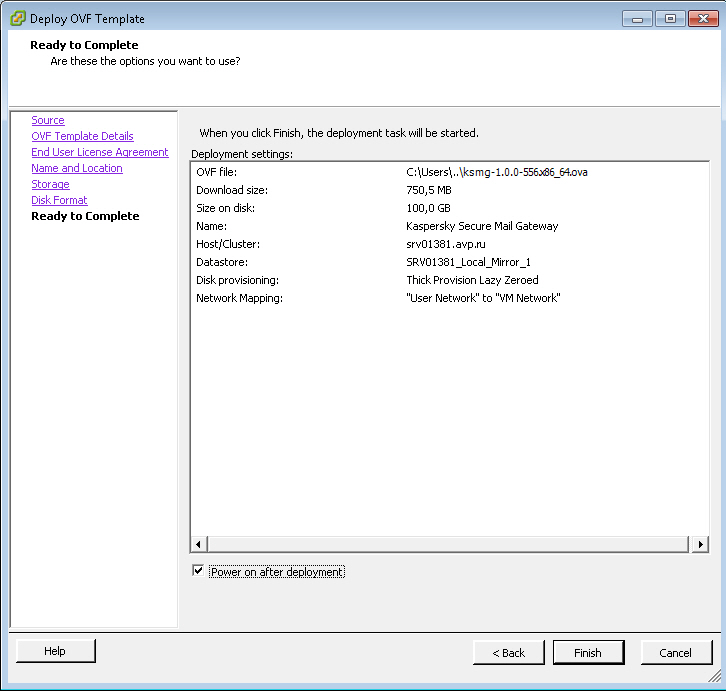Minimize the Deploy OVF Template window
This screenshot has width=726, height=691.
[x=638, y=18]
